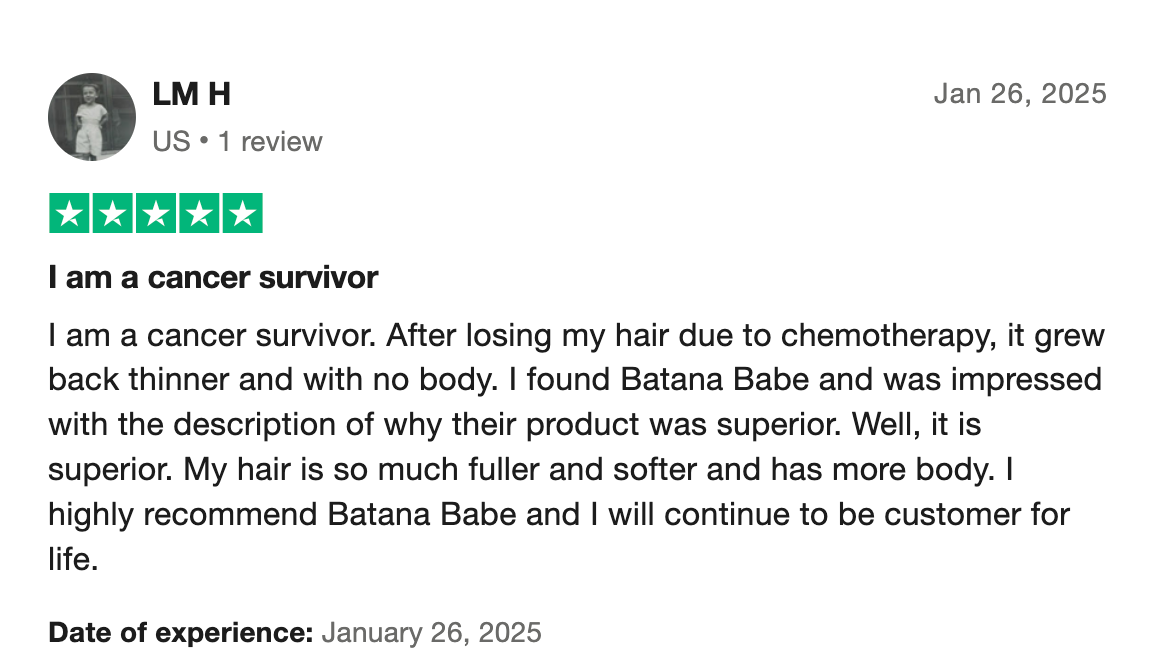
Task: Click the reviewer name LM H
Action: tap(191, 94)
